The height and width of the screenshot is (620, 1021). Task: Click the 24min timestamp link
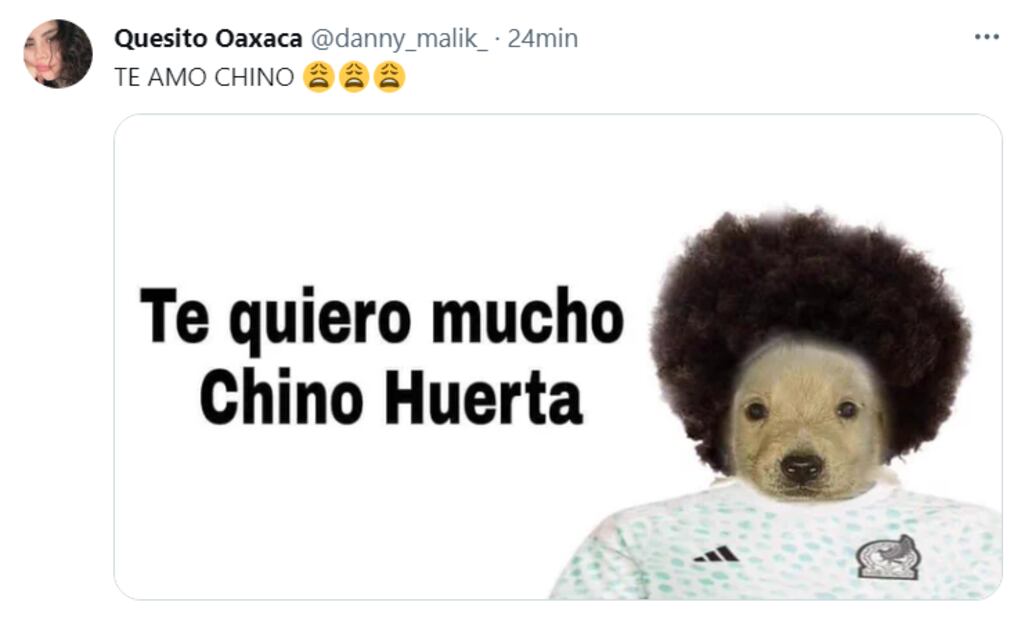tap(542, 38)
